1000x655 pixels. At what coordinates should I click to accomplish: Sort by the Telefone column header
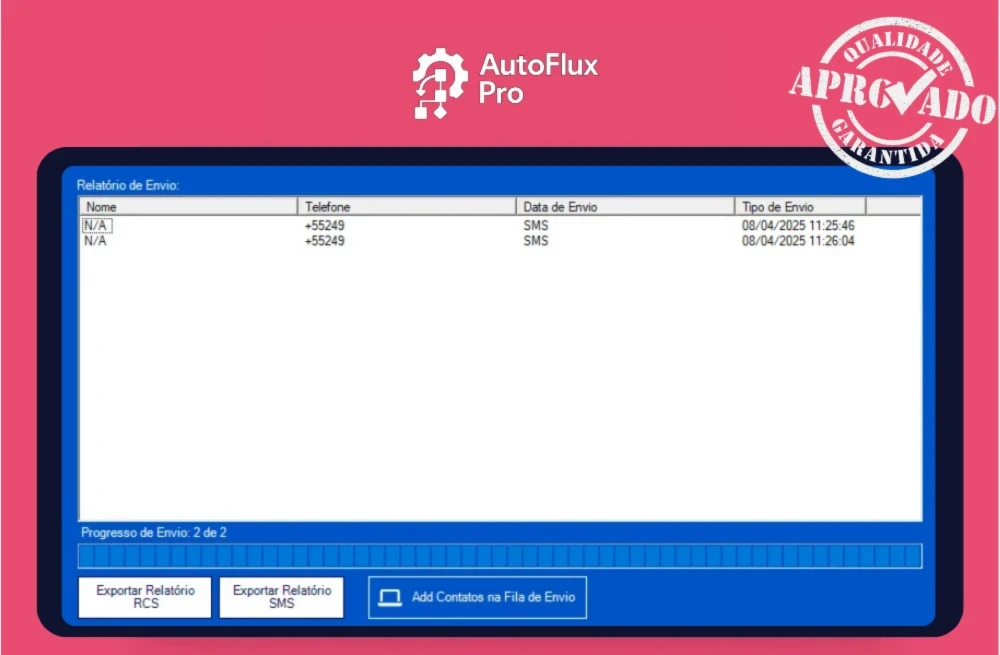pos(406,207)
